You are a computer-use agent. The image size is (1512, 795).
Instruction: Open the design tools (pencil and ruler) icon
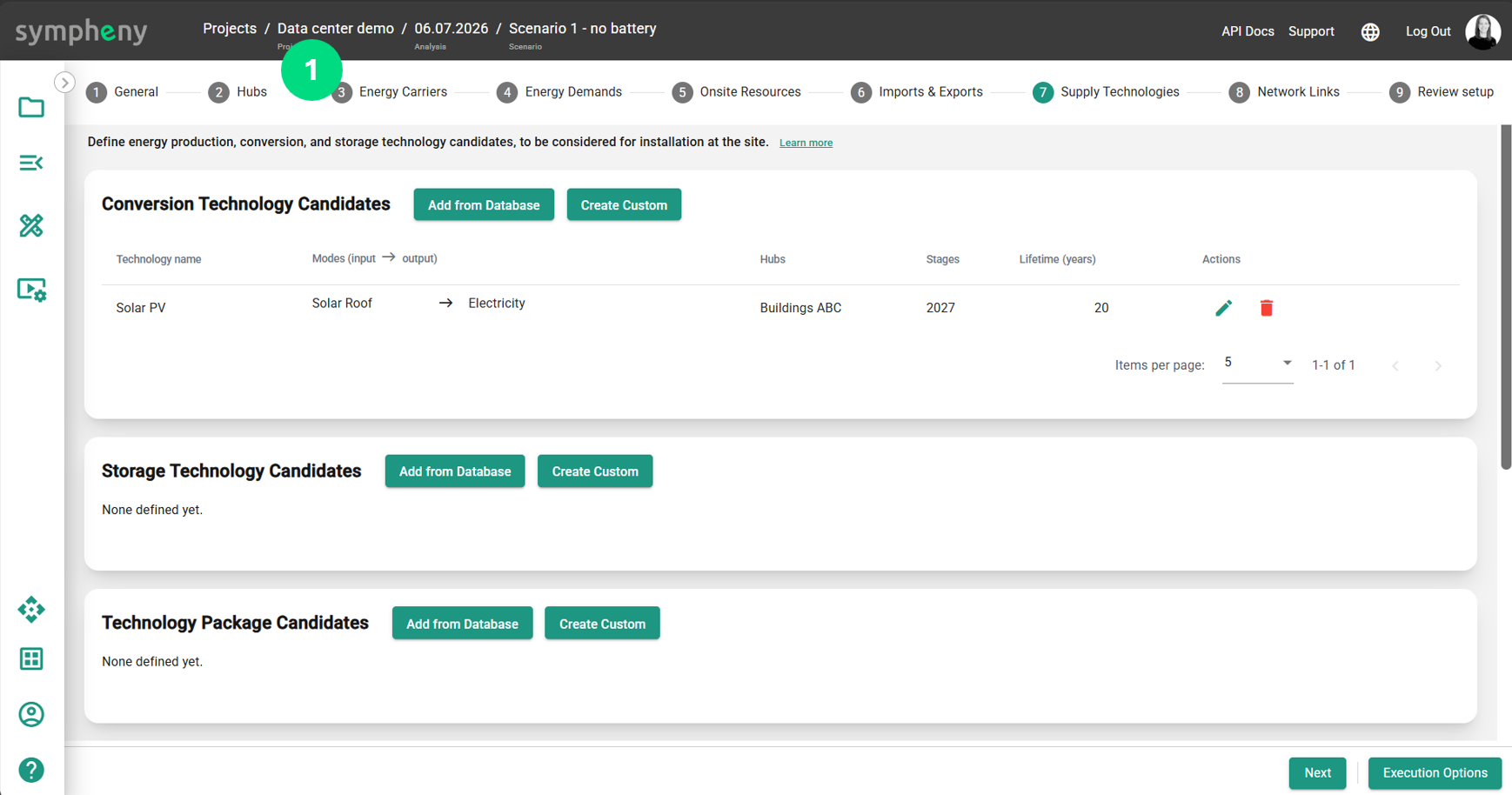[x=31, y=225]
